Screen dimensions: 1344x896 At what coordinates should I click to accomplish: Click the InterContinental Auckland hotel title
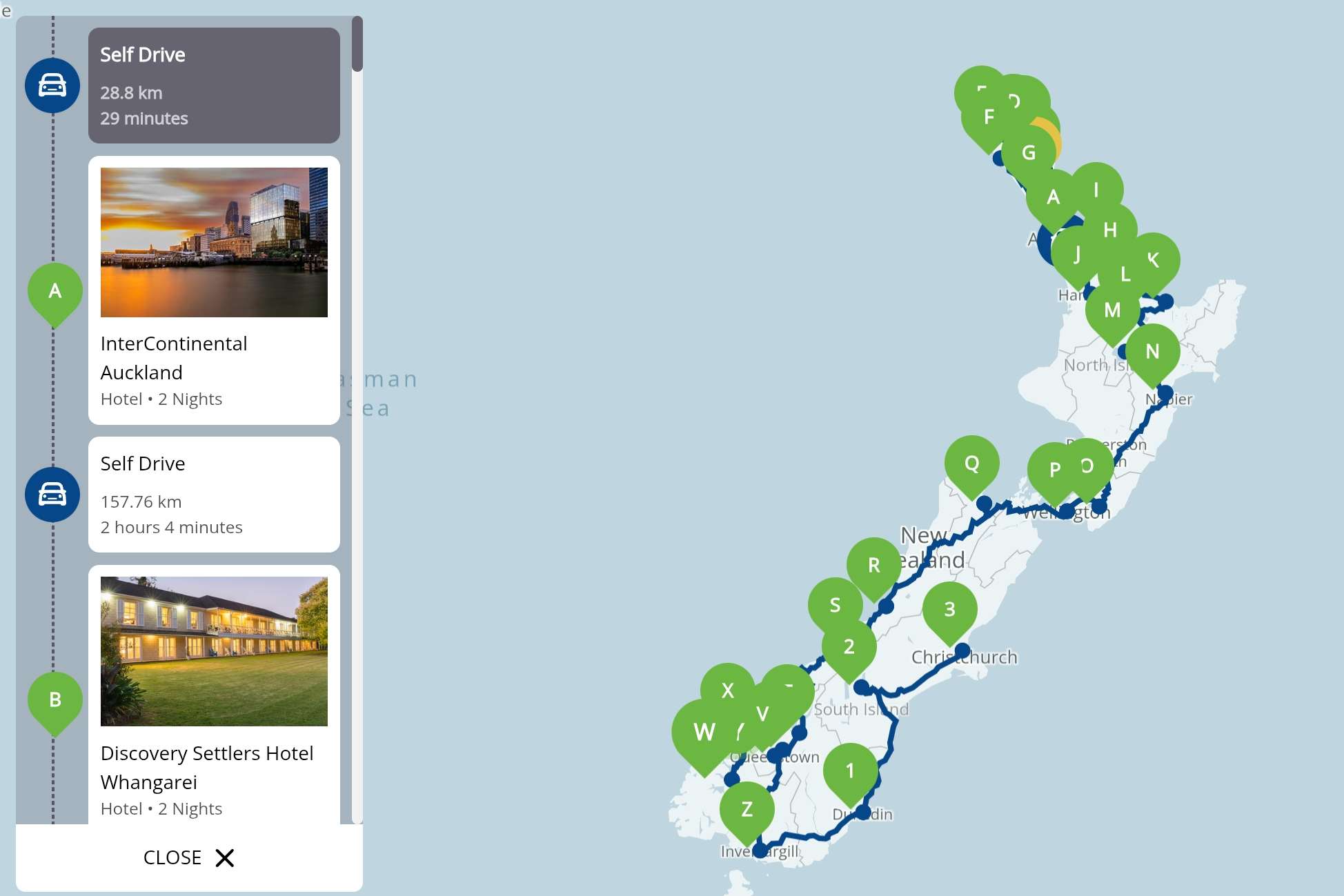pos(174,358)
